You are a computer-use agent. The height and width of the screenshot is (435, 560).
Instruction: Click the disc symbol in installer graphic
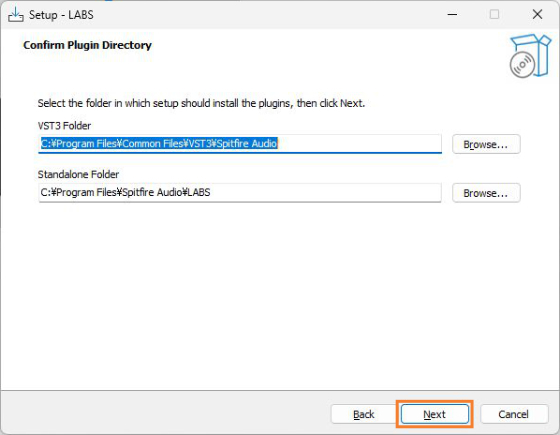click(522, 65)
